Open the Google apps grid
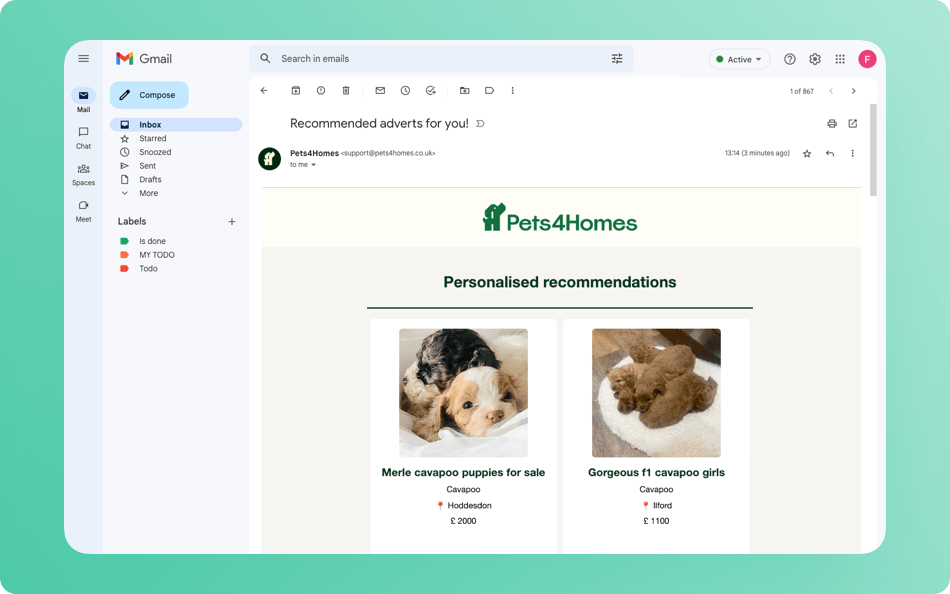 [x=840, y=59]
